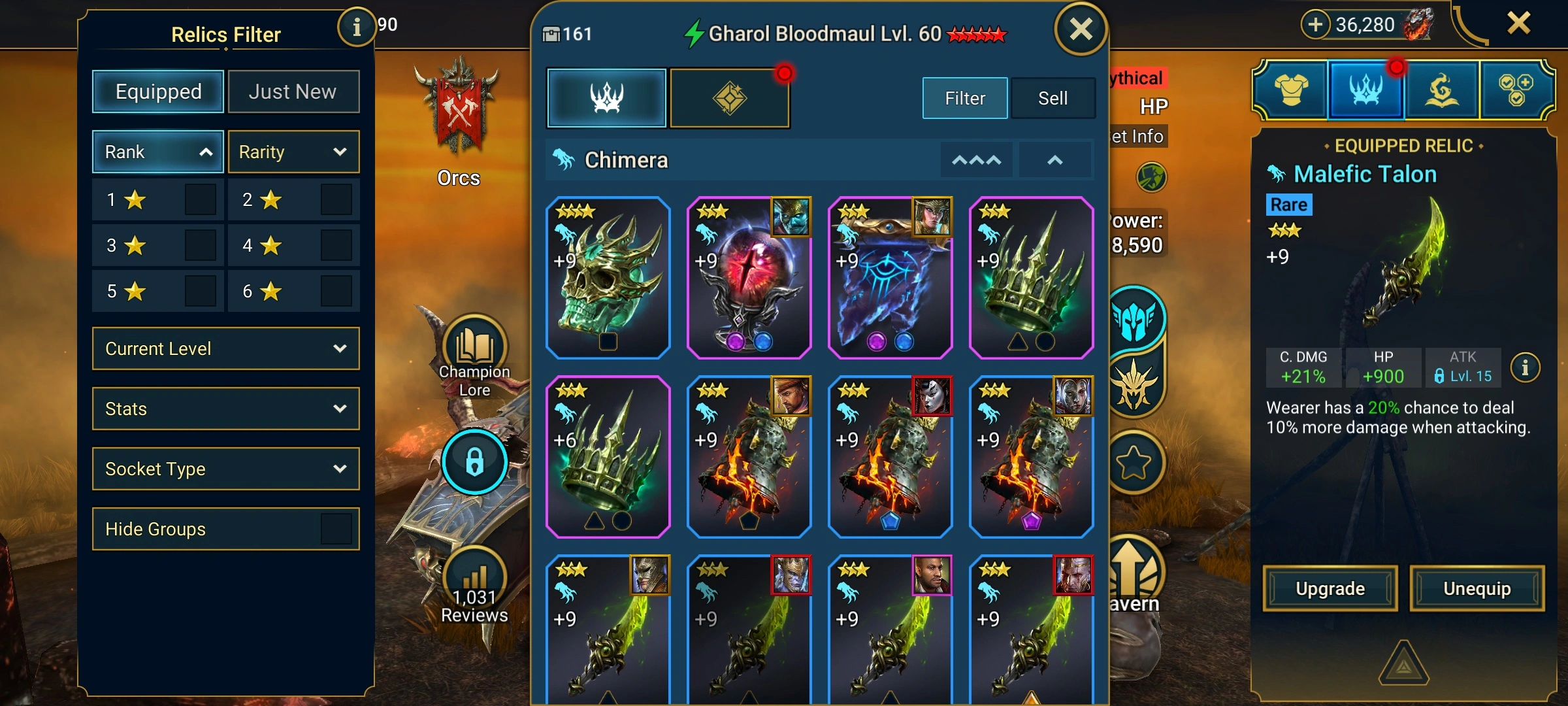The height and width of the screenshot is (706, 1568).
Task: Select the armor artifacts tab icon
Action: click(x=1290, y=90)
